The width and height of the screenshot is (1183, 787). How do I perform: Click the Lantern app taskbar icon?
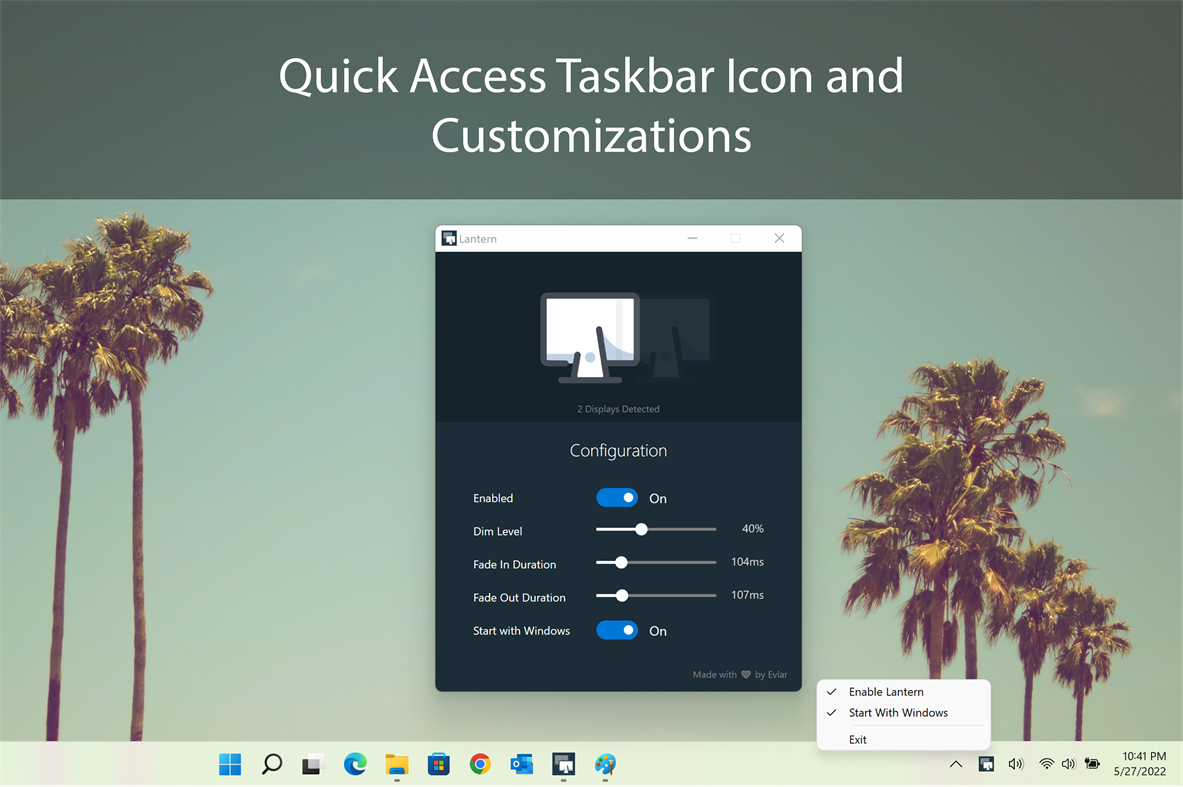pyautogui.click(x=564, y=764)
